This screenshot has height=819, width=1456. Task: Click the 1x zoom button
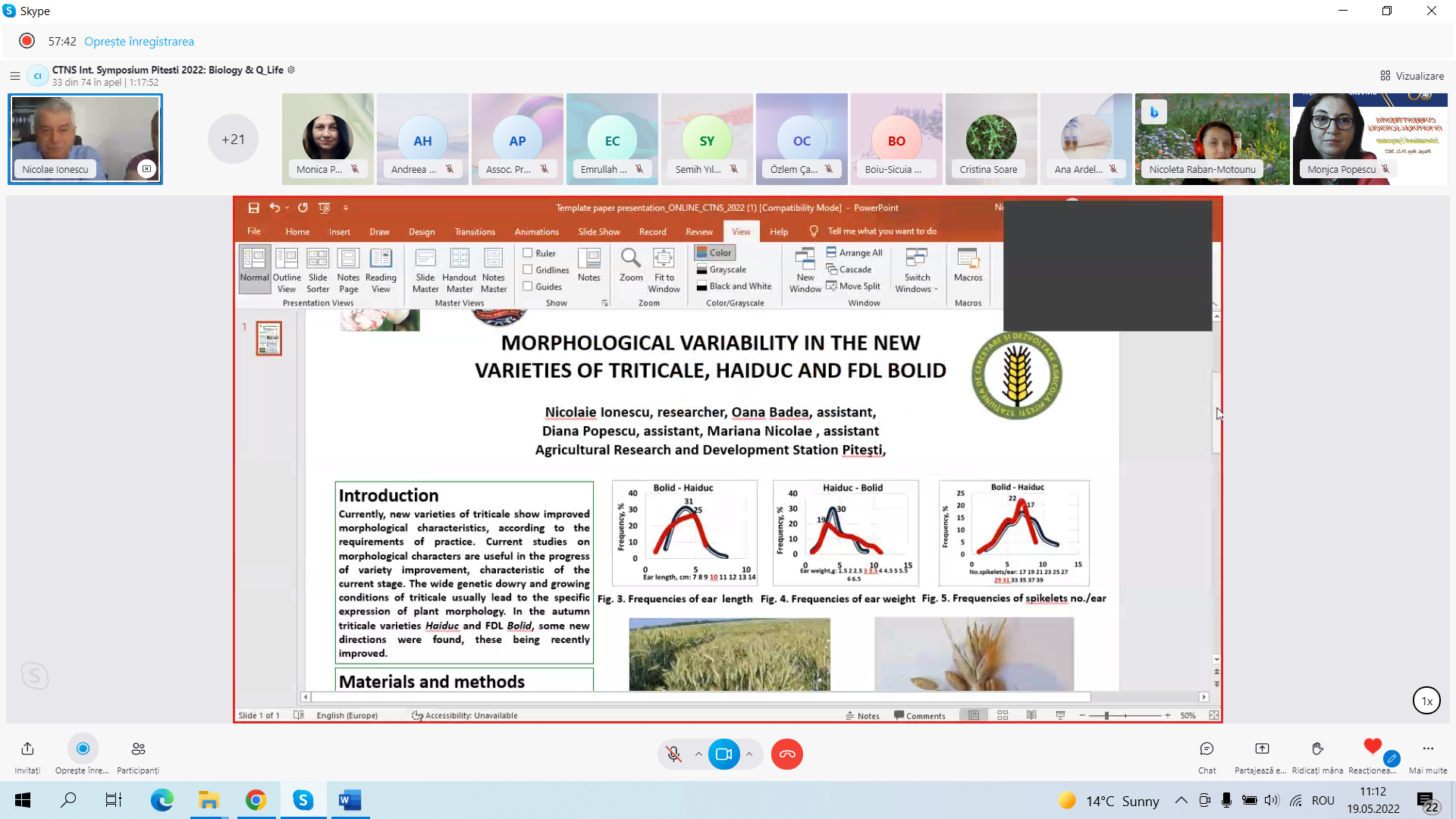click(x=1426, y=701)
